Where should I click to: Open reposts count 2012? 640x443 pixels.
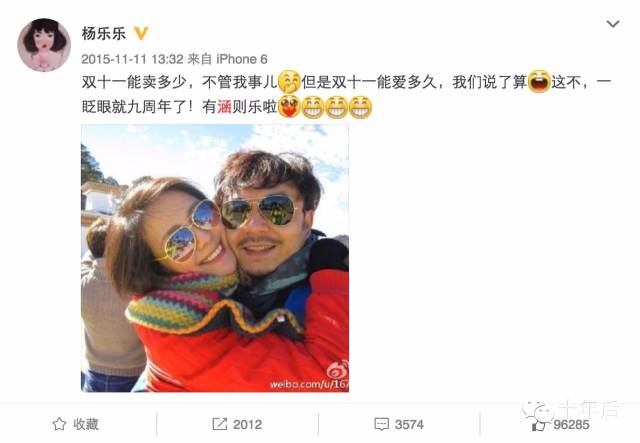(247, 425)
